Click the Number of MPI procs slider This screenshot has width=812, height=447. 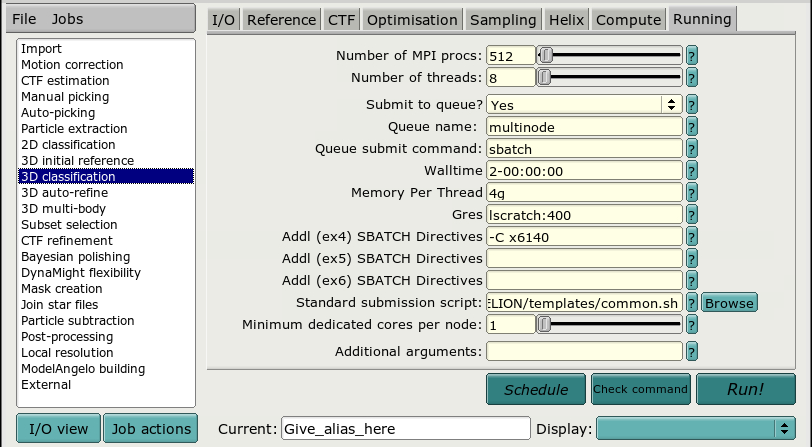click(610, 55)
